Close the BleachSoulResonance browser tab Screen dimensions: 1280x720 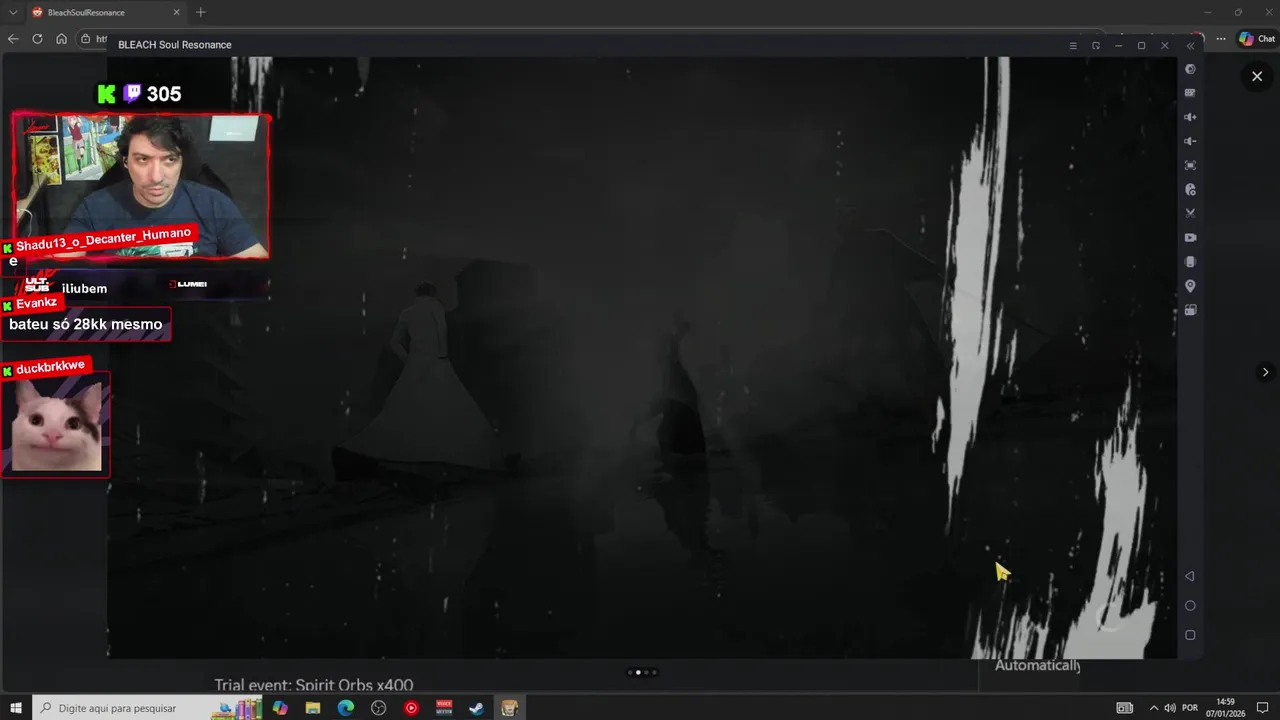pos(177,12)
